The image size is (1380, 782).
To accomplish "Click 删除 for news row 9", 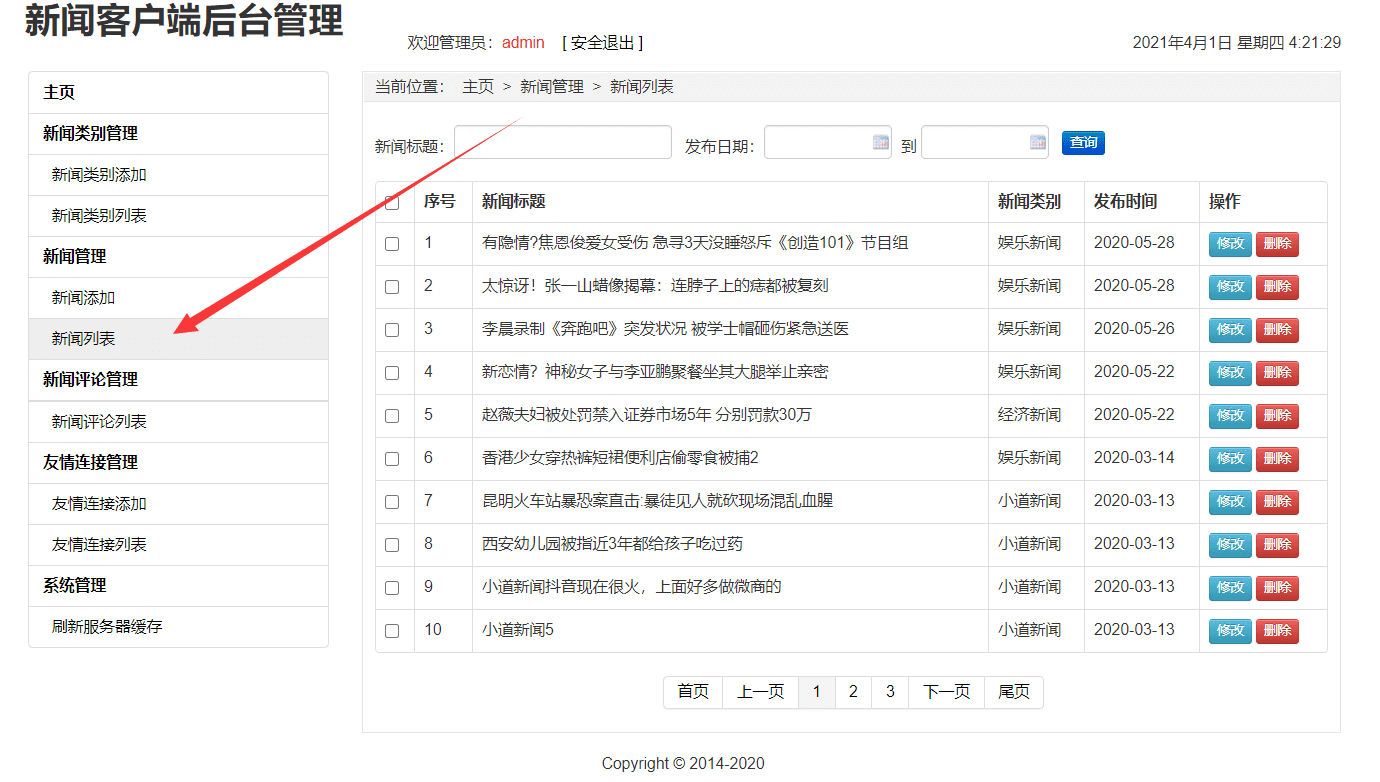I will click(1277, 588).
